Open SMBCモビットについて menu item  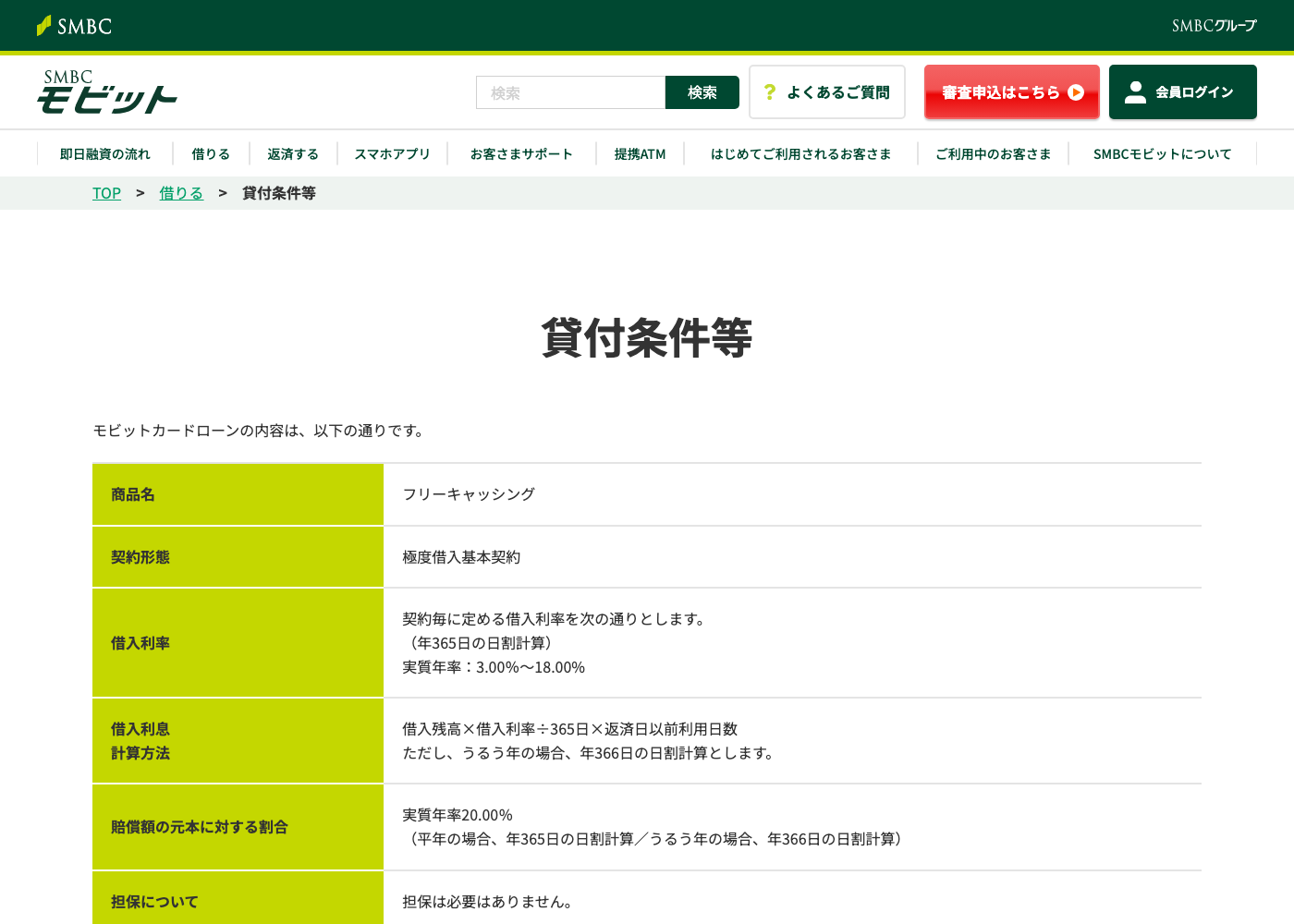(1163, 154)
